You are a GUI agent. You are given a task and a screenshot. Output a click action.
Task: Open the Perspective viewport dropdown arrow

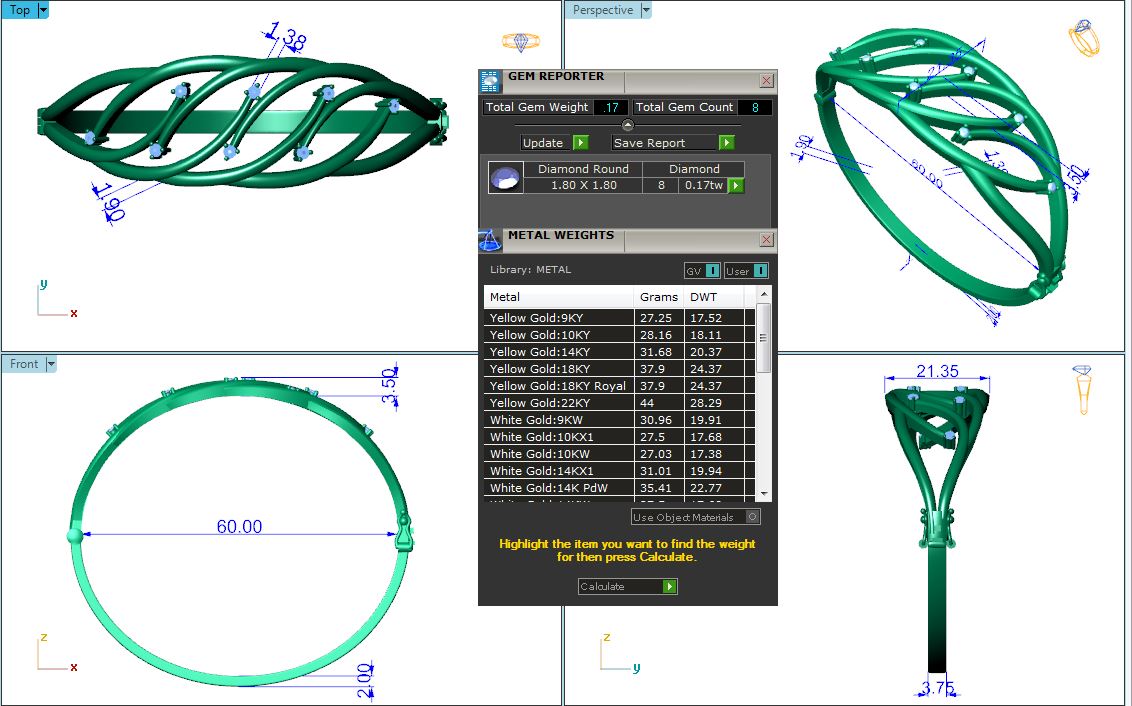(x=645, y=10)
